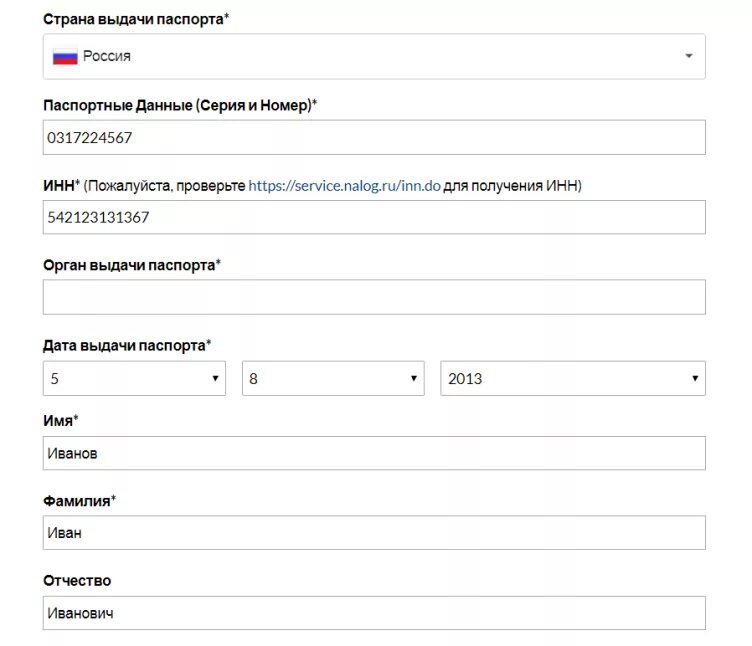Click the Отчество label text
The width and height of the screenshot is (752, 646).
(77, 581)
